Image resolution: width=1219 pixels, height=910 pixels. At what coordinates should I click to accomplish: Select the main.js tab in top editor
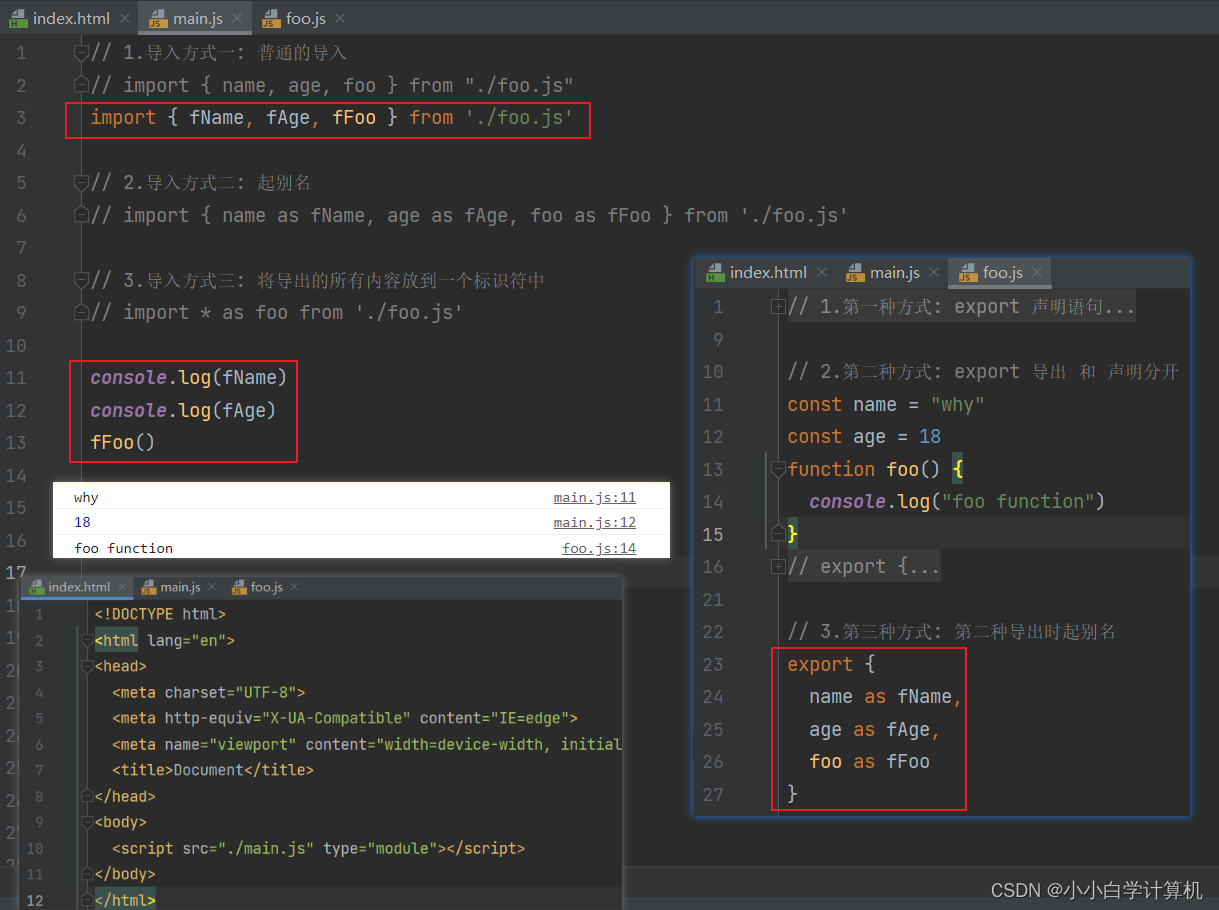(x=196, y=19)
